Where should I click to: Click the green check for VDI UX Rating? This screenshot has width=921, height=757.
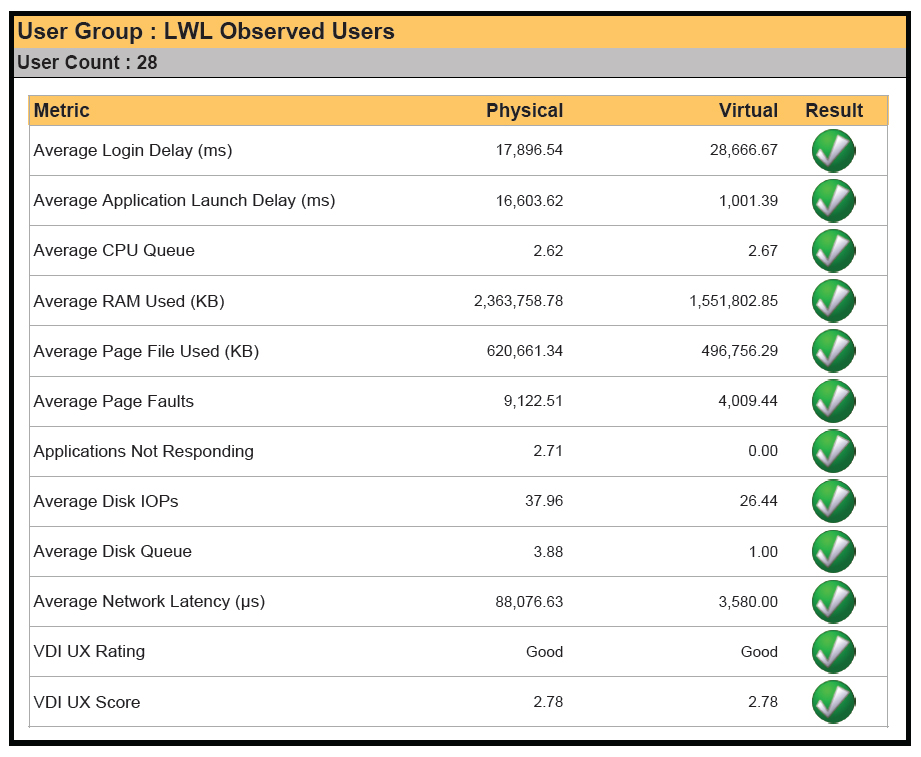[833, 651]
